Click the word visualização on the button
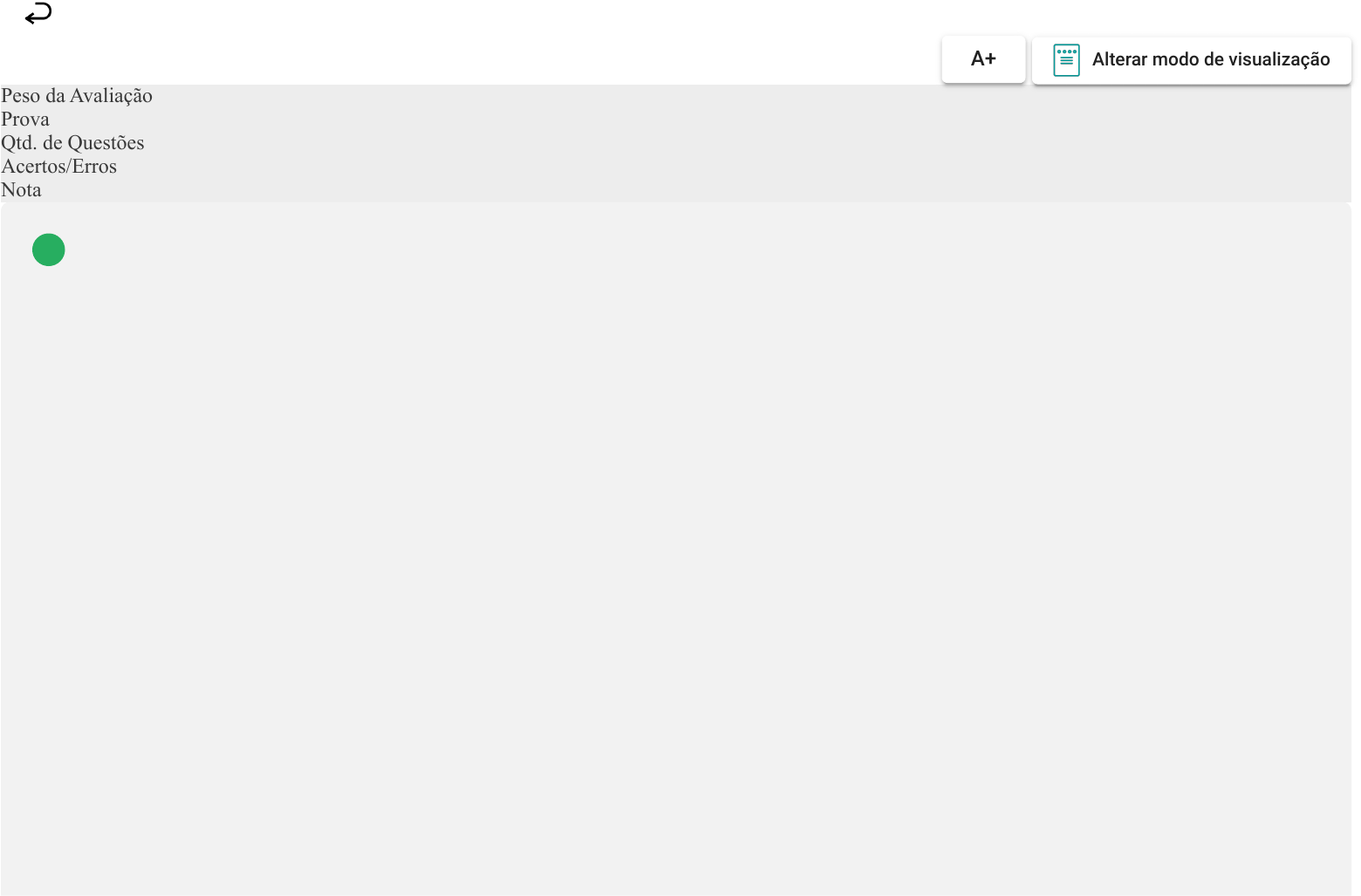The height and width of the screenshot is (896, 1361). tap(1279, 60)
